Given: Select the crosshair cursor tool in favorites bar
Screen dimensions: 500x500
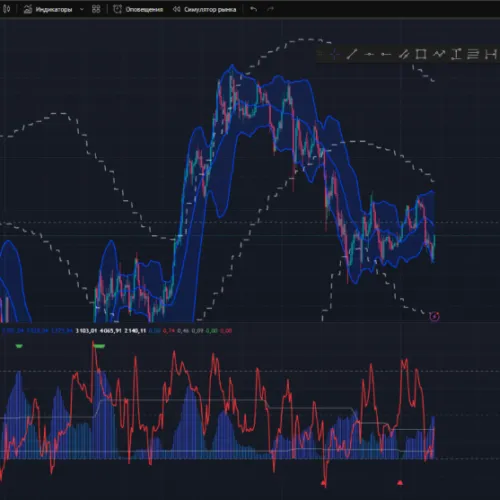Looking at the screenshot, I should click(334, 54).
